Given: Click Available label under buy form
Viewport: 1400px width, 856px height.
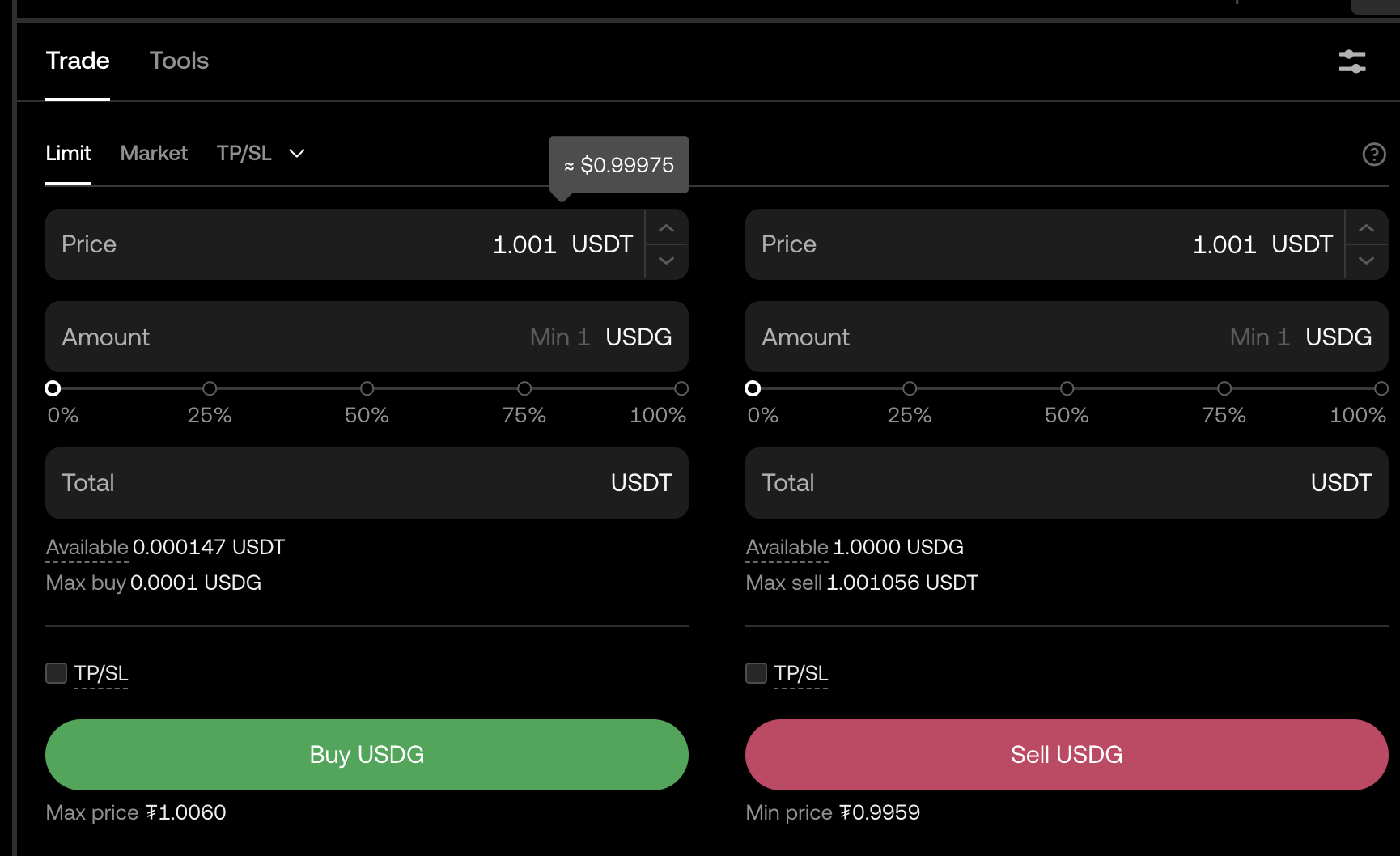Looking at the screenshot, I should [x=87, y=548].
